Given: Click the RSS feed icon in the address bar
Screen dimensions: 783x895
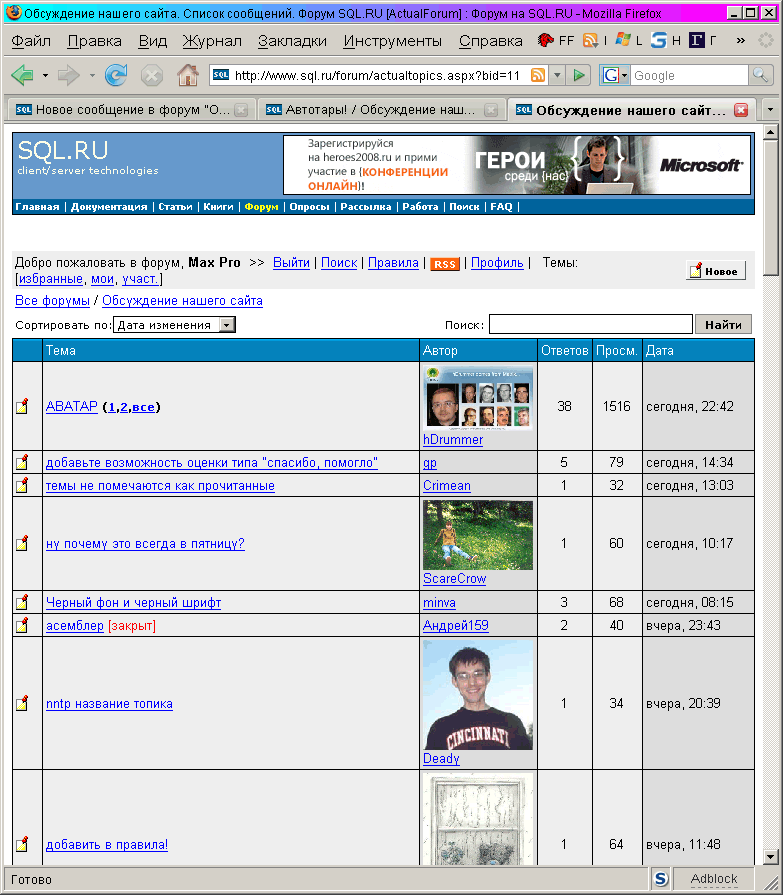Looking at the screenshot, I should point(538,76).
